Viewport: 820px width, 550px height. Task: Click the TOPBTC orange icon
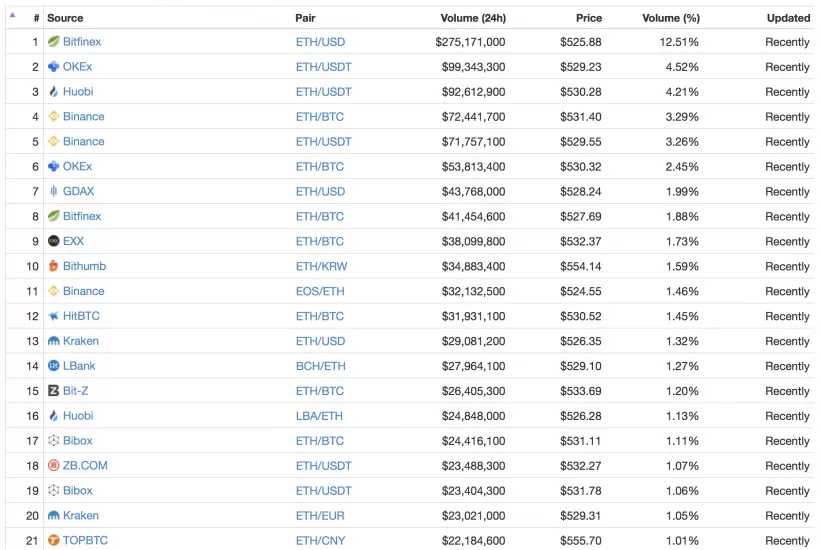coord(54,541)
